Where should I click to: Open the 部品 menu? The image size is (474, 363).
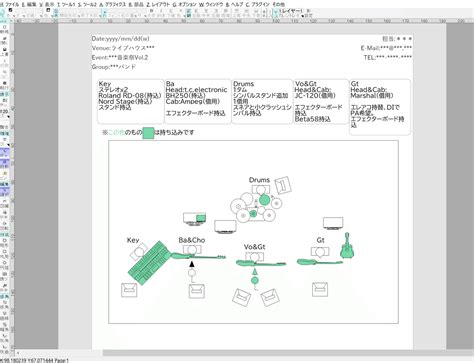136,4
